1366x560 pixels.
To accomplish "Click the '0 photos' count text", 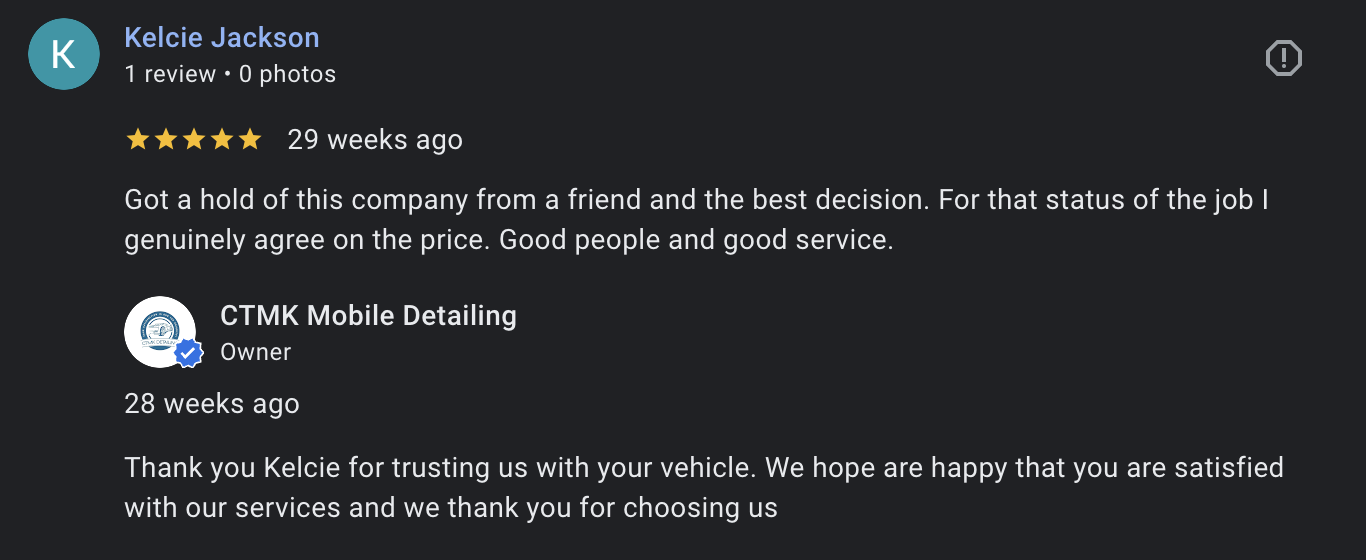I will click(x=287, y=74).
